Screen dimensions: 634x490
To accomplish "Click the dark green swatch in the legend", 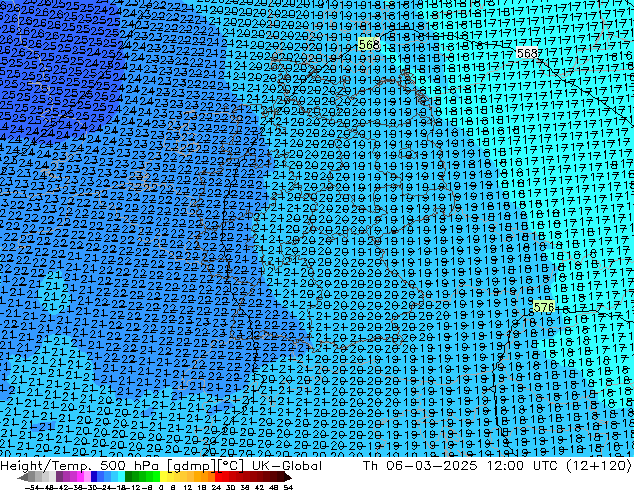I will pyautogui.click(x=129, y=477).
